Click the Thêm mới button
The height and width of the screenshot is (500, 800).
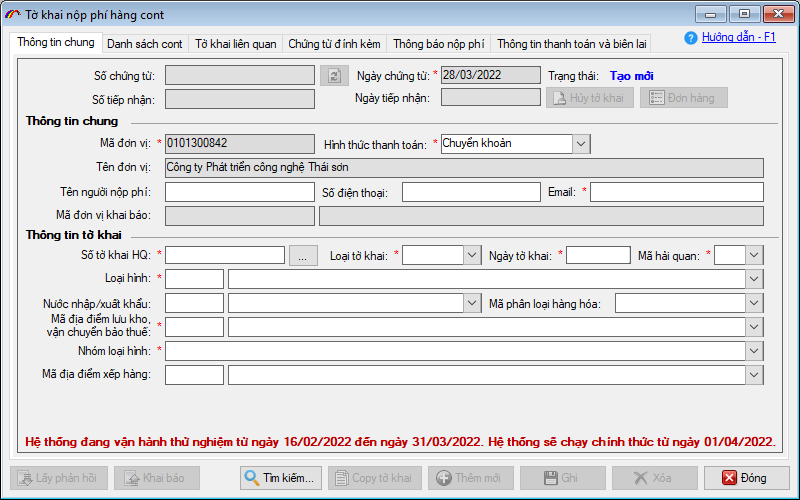(471, 478)
